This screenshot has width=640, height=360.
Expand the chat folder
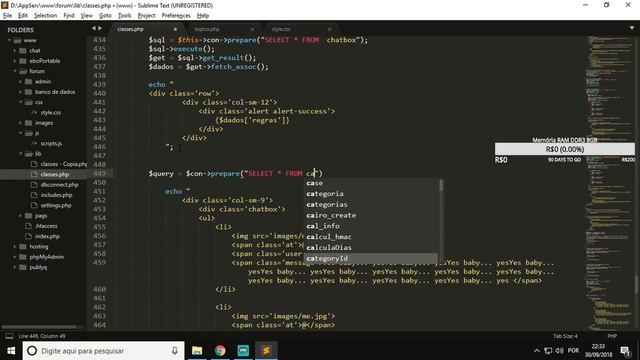pos(15,51)
